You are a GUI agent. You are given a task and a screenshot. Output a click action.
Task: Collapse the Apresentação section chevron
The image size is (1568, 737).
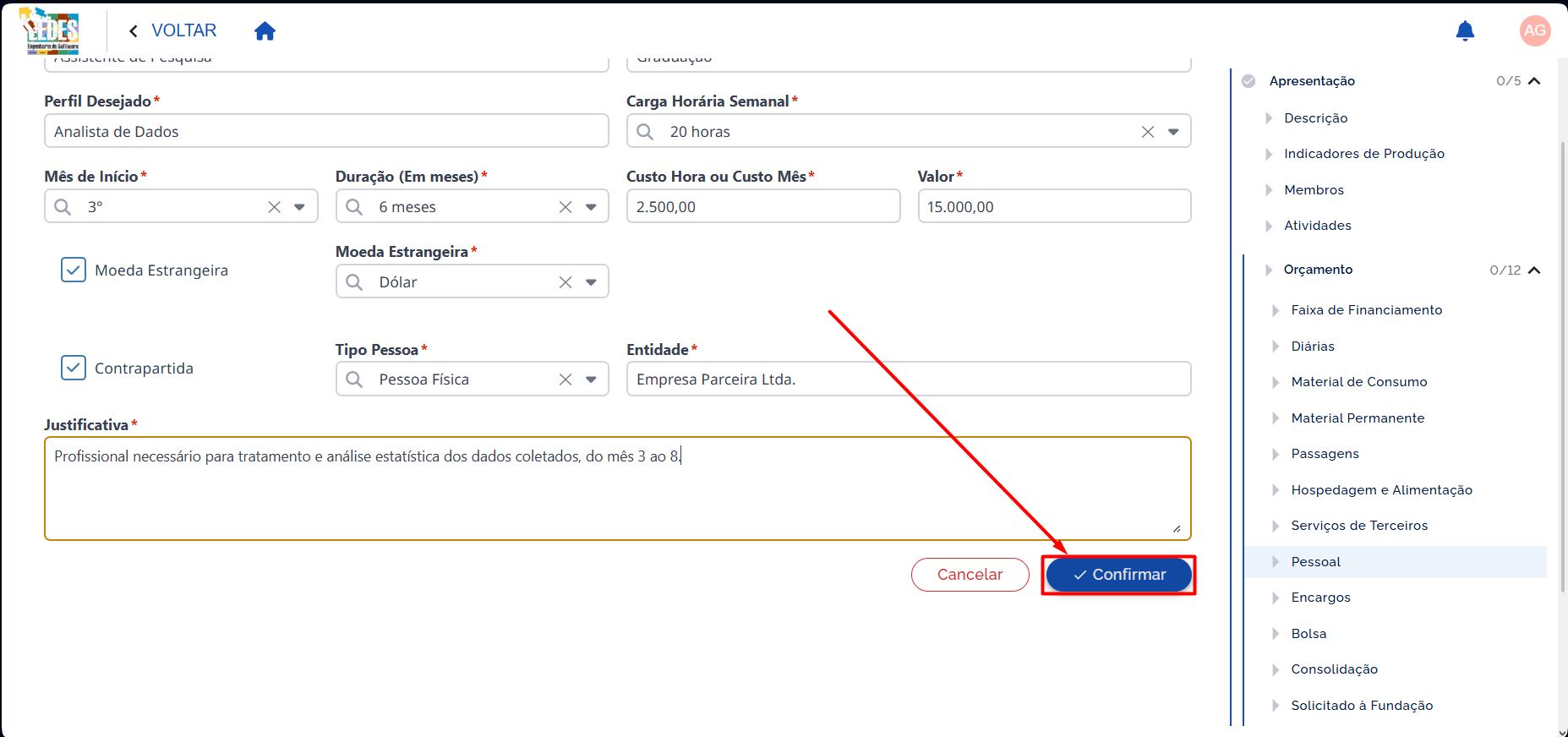pos(1534,81)
